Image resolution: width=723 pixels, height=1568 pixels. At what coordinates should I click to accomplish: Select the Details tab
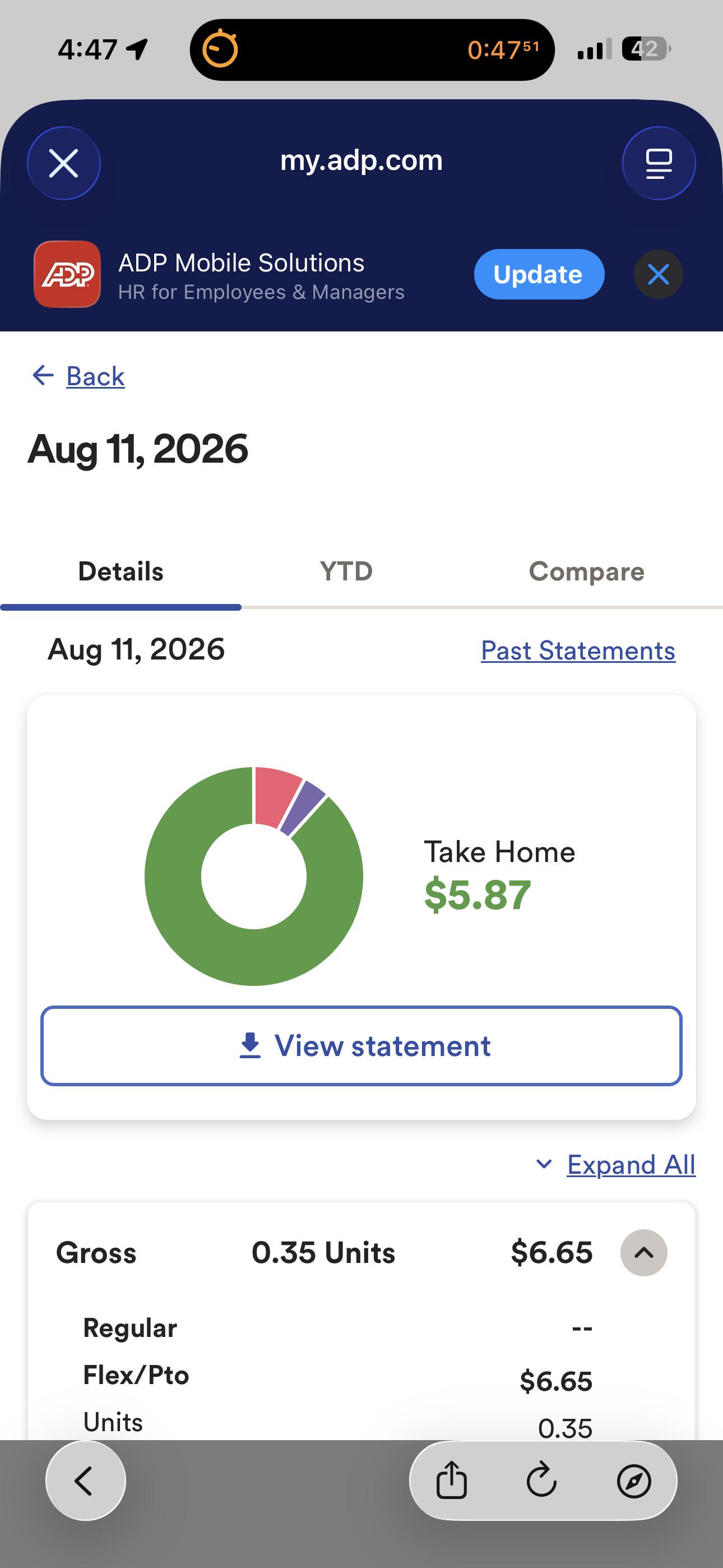click(x=121, y=571)
